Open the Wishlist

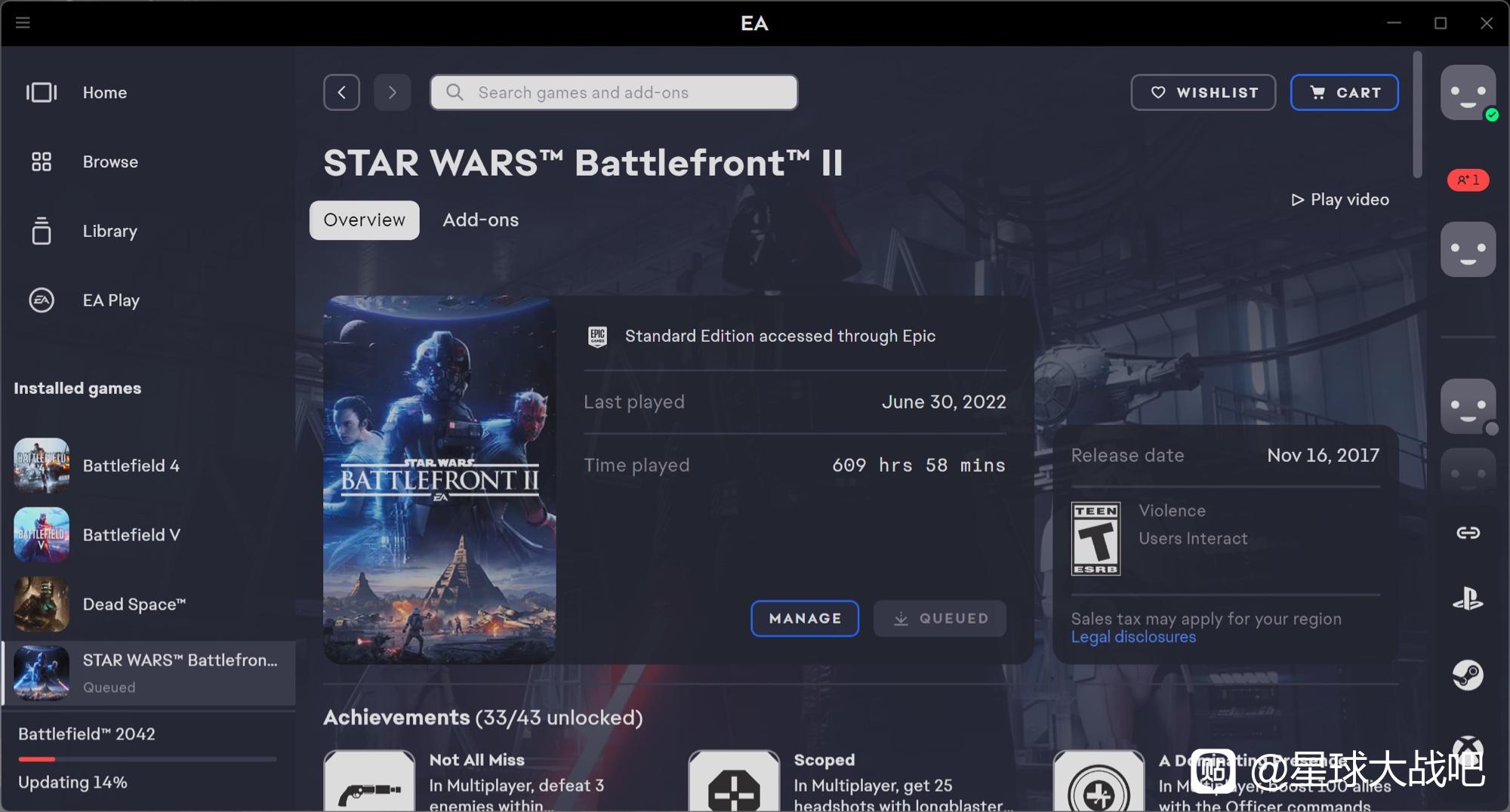coord(1203,92)
